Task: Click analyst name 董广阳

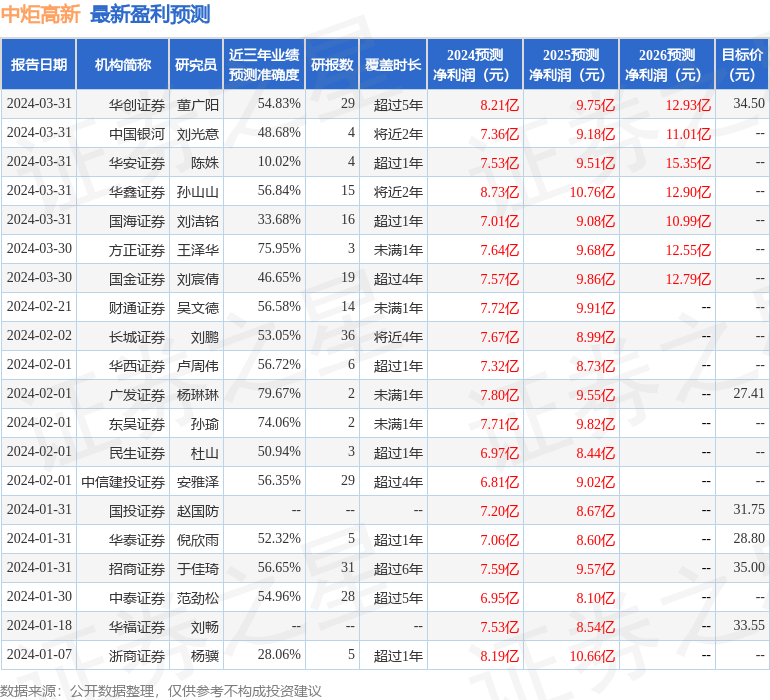Action: pyautogui.click(x=197, y=105)
